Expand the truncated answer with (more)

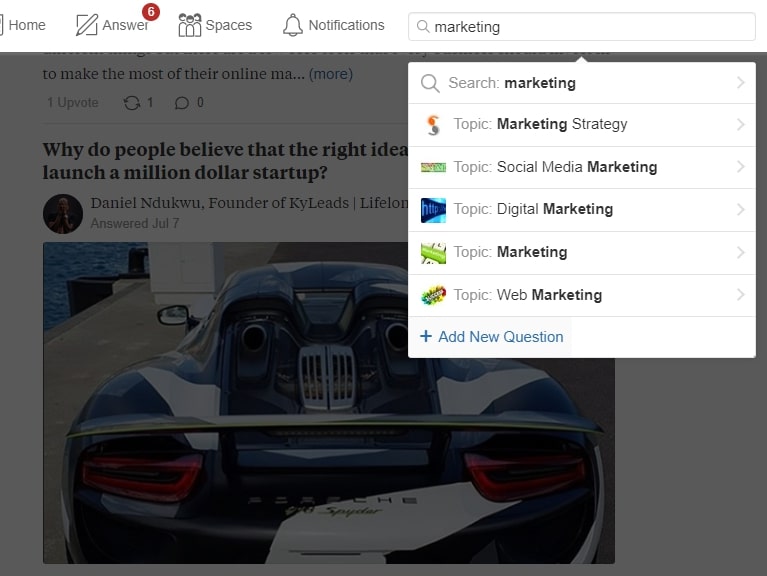(x=330, y=74)
